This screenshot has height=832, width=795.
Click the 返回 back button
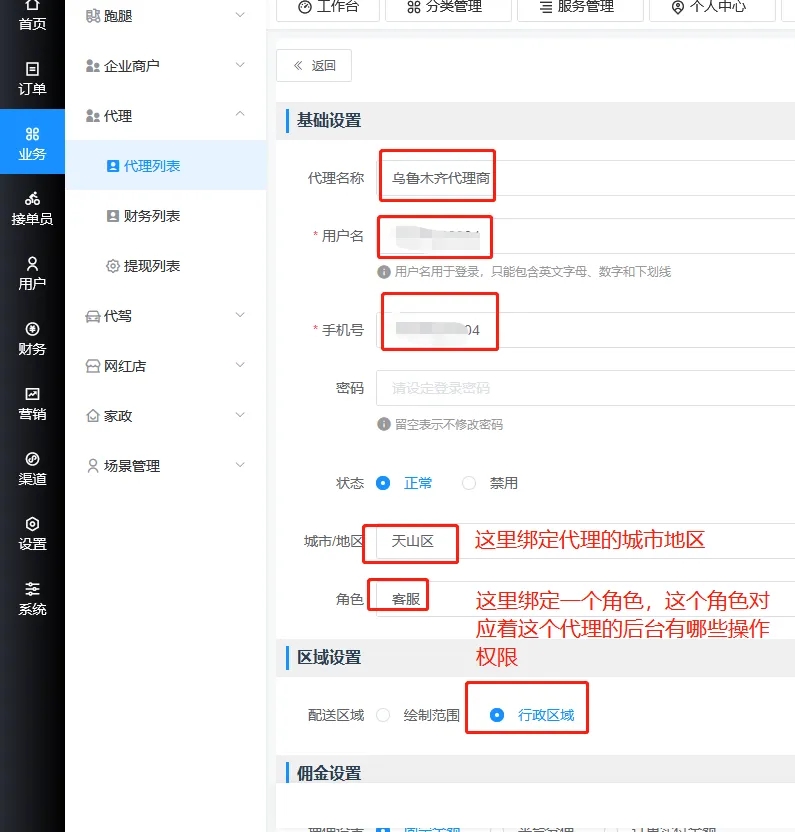[x=314, y=66]
